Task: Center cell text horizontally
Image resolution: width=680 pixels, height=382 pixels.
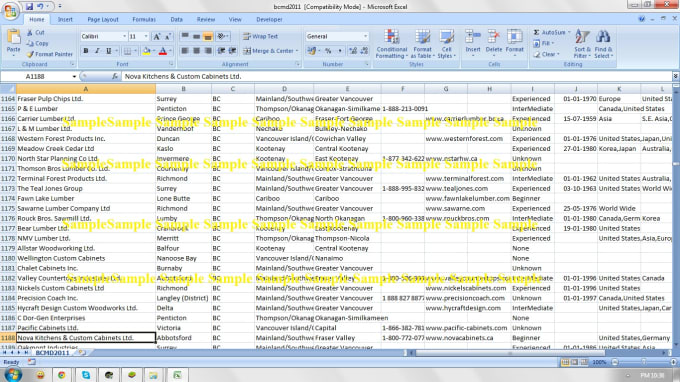Action: click(196, 51)
